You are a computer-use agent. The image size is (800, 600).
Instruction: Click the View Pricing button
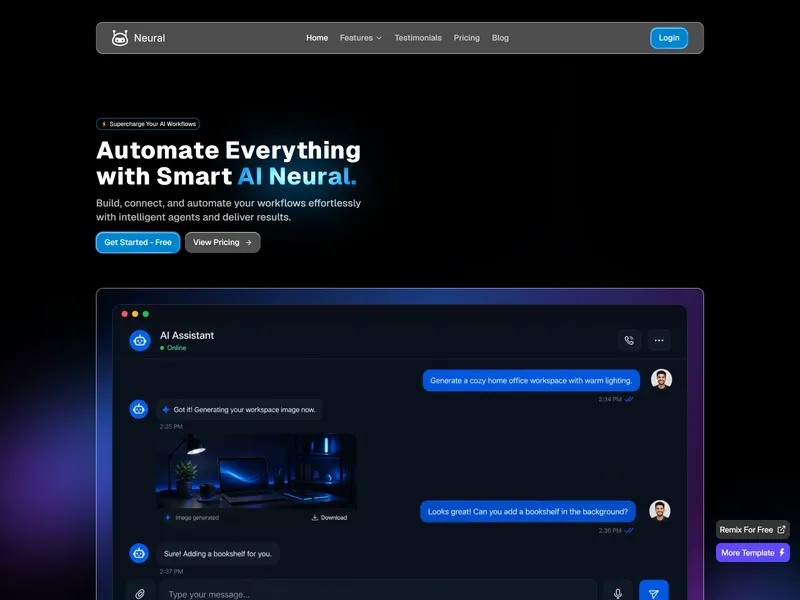[222, 242]
